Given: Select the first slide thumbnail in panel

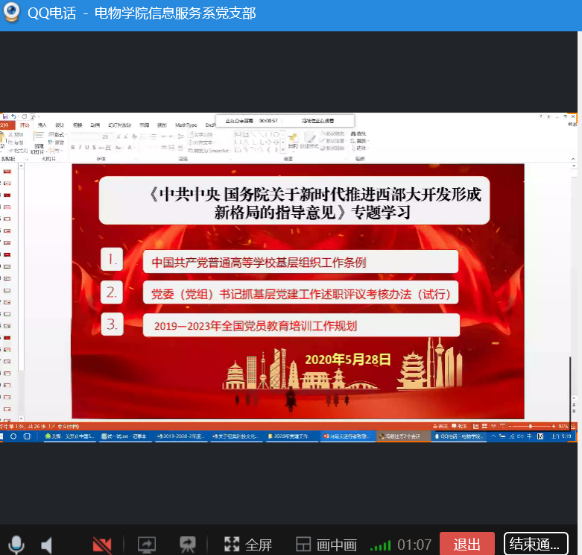Looking at the screenshot, I should click(x=7, y=172).
